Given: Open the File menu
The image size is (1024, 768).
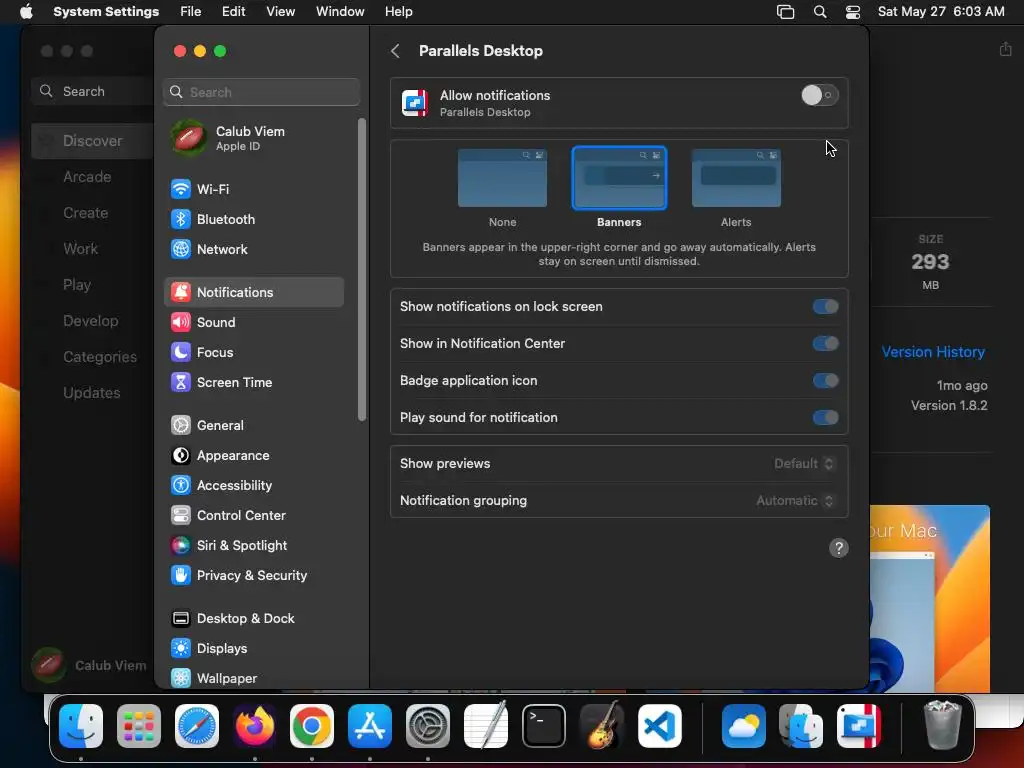Looking at the screenshot, I should tap(191, 12).
